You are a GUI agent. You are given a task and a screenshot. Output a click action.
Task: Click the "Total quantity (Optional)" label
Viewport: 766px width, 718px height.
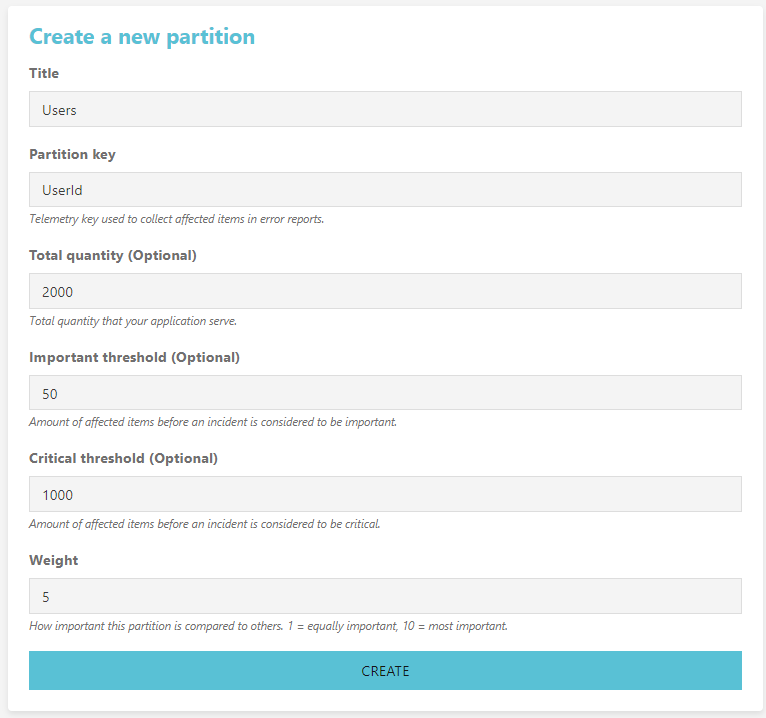click(x=113, y=255)
